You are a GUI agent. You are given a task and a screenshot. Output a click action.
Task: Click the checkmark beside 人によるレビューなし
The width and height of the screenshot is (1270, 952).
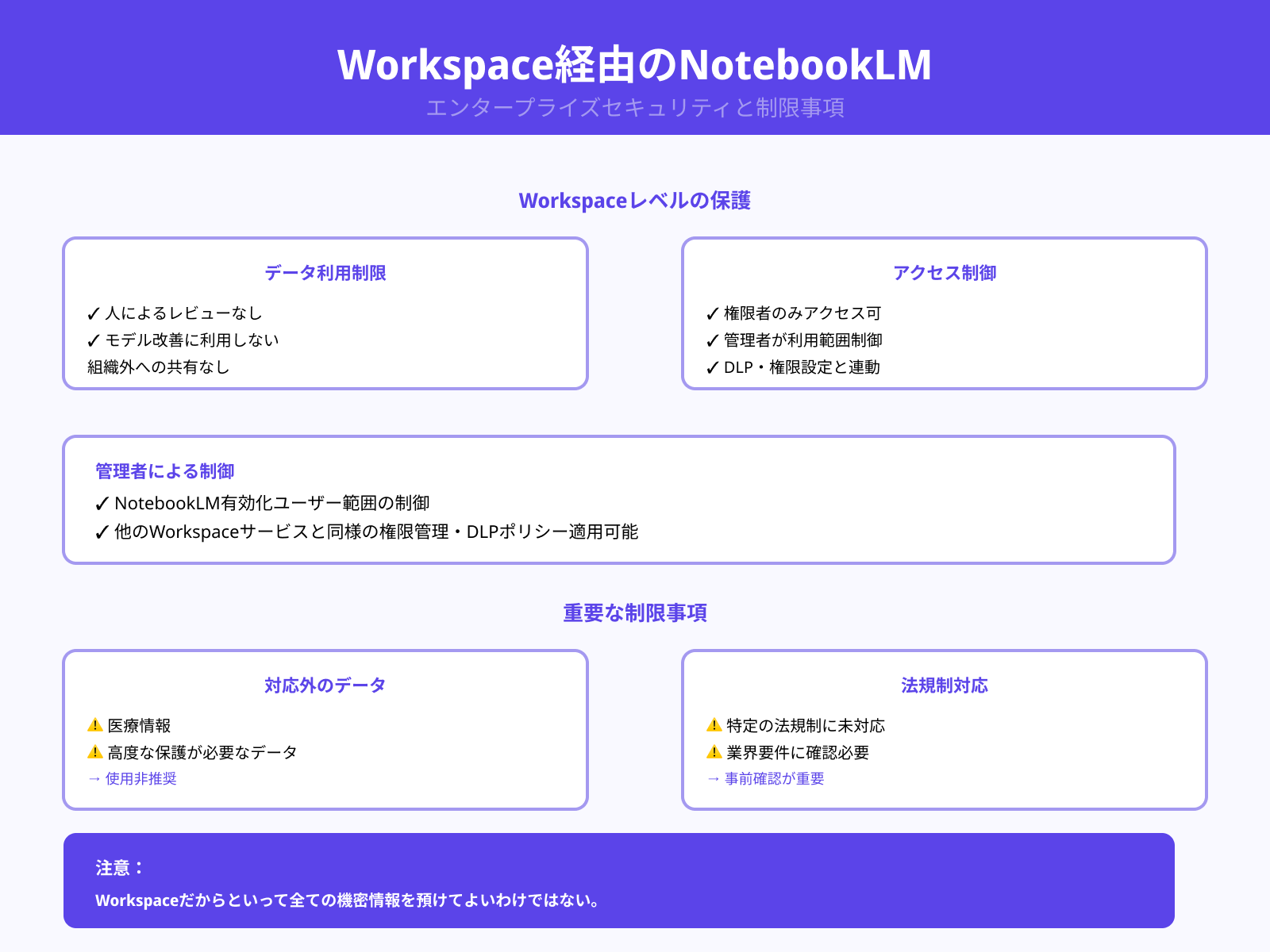95,313
